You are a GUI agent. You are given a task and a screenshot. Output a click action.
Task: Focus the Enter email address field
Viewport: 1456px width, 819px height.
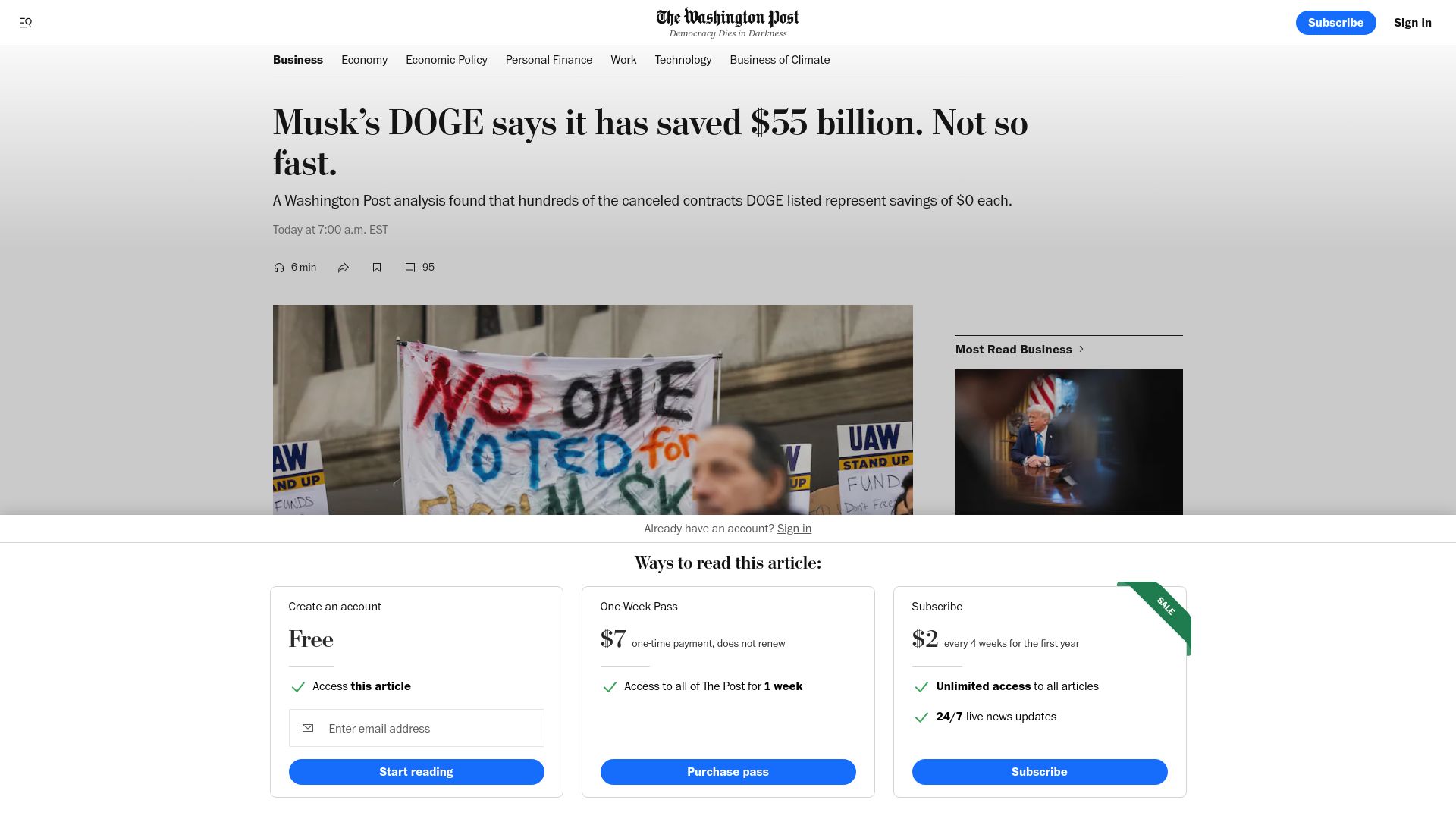coord(416,728)
